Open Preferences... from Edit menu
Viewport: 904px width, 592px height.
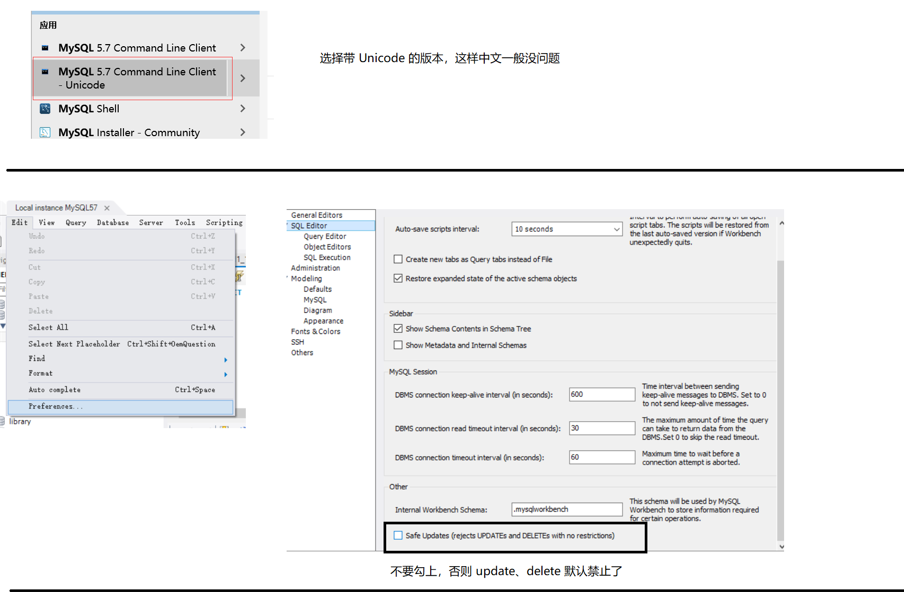tap(121, 407)
